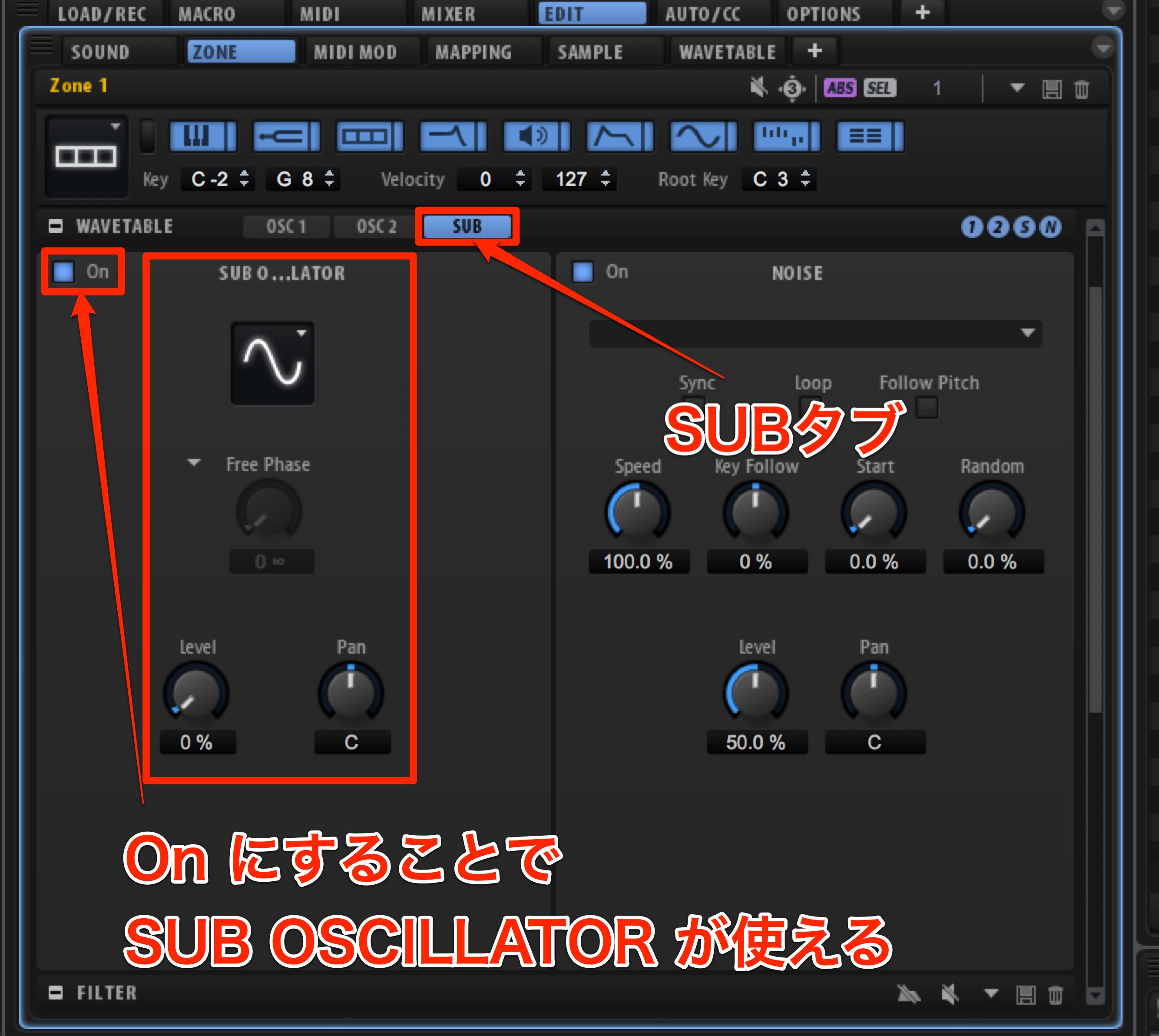Click the low Key C-2 stepper
Image resolution: width=1159 pixels, height=1036 pixels.
[244, 179]
